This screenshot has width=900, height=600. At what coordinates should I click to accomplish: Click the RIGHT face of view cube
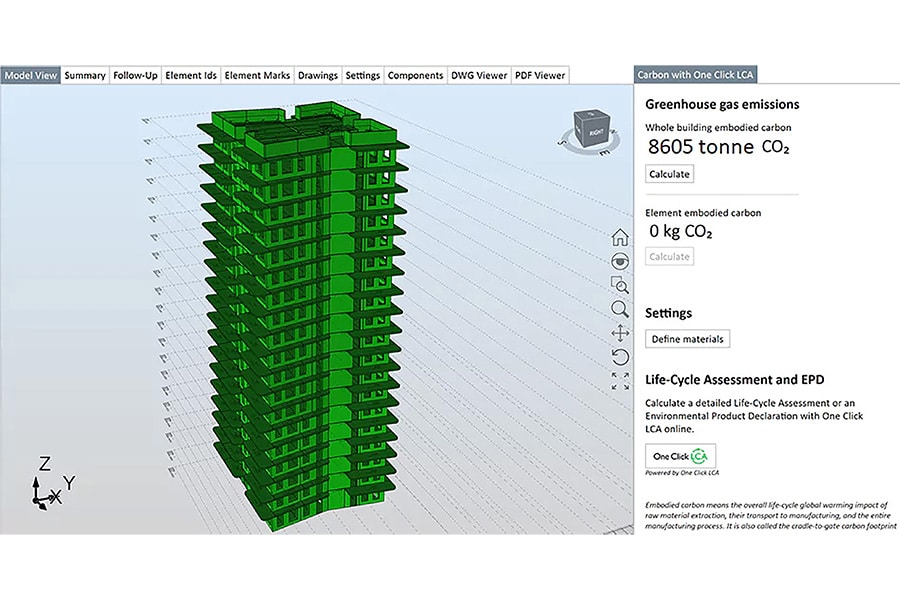tap(597, 132)
